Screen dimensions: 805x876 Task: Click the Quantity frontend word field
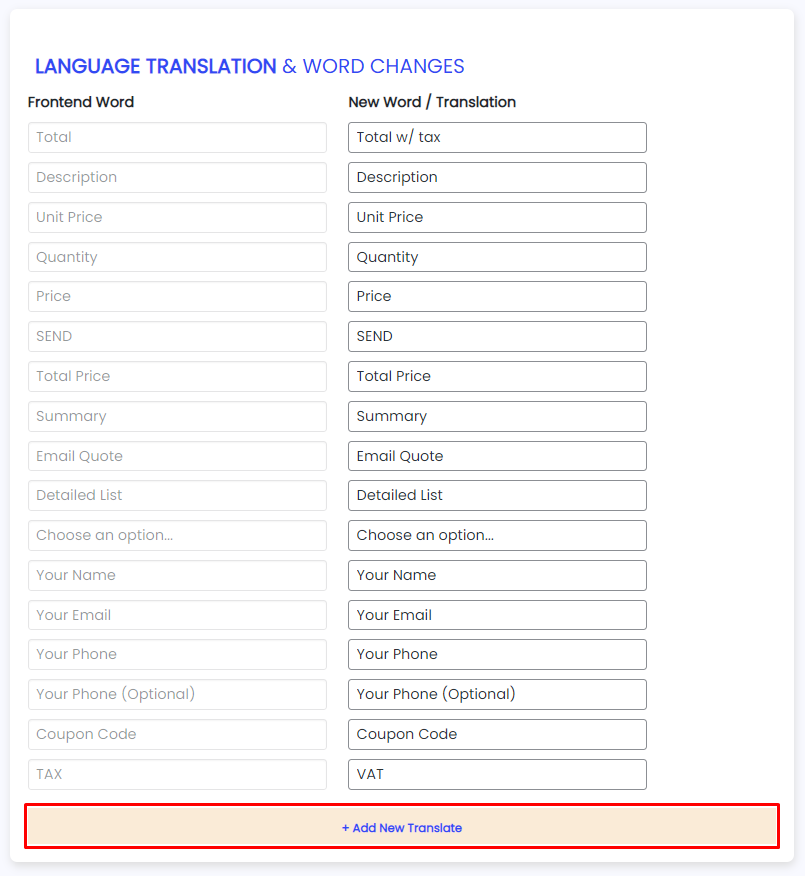[178, 257]
